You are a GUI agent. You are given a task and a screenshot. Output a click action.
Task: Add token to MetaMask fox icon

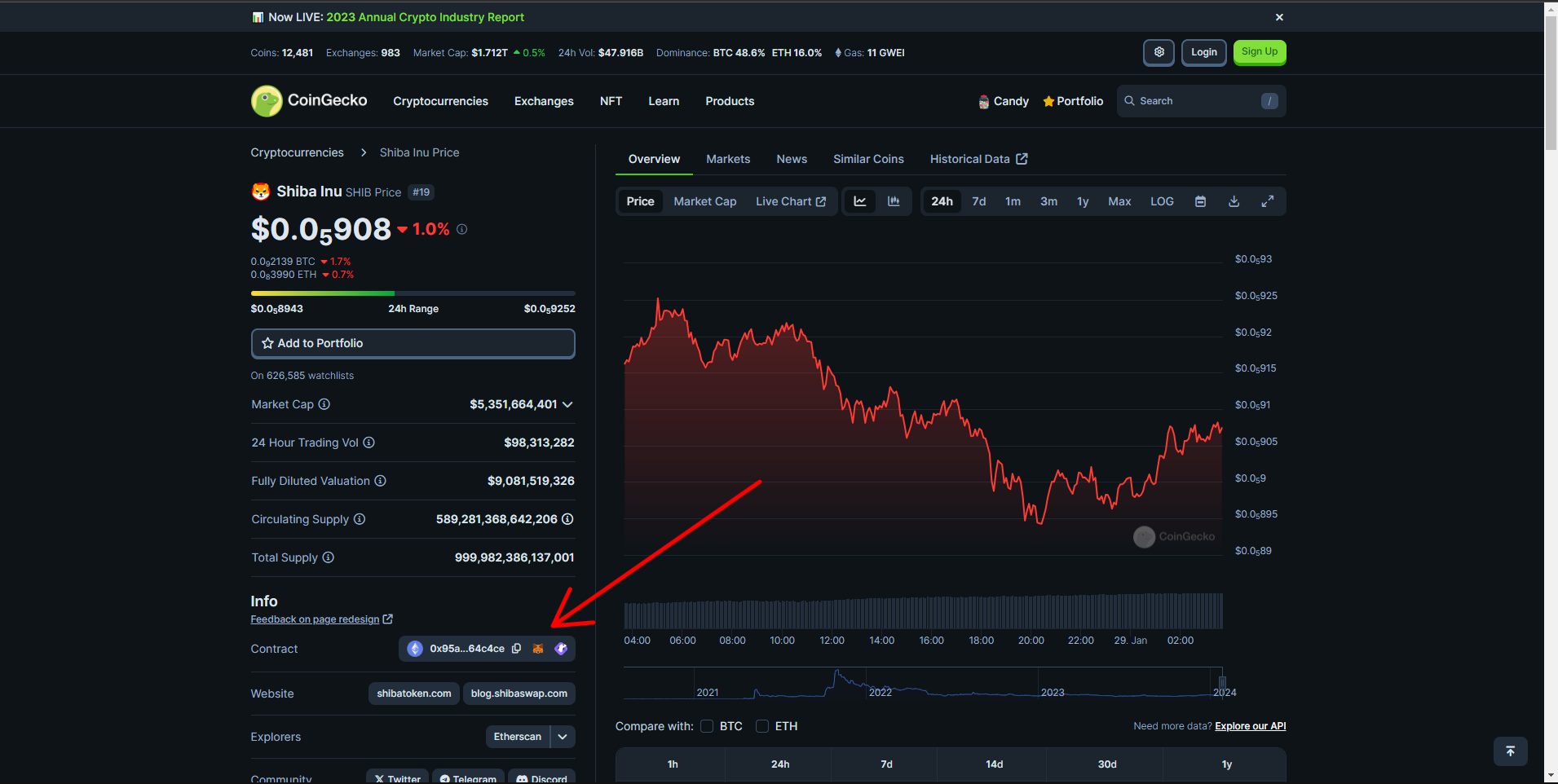[x=538, y=649]
